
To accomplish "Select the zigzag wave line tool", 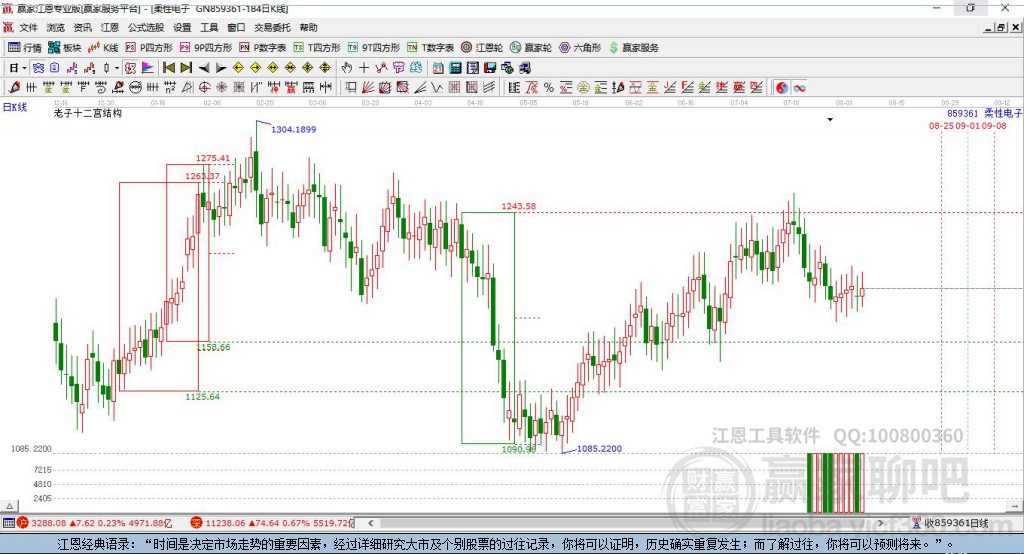I will pos(437,88).
